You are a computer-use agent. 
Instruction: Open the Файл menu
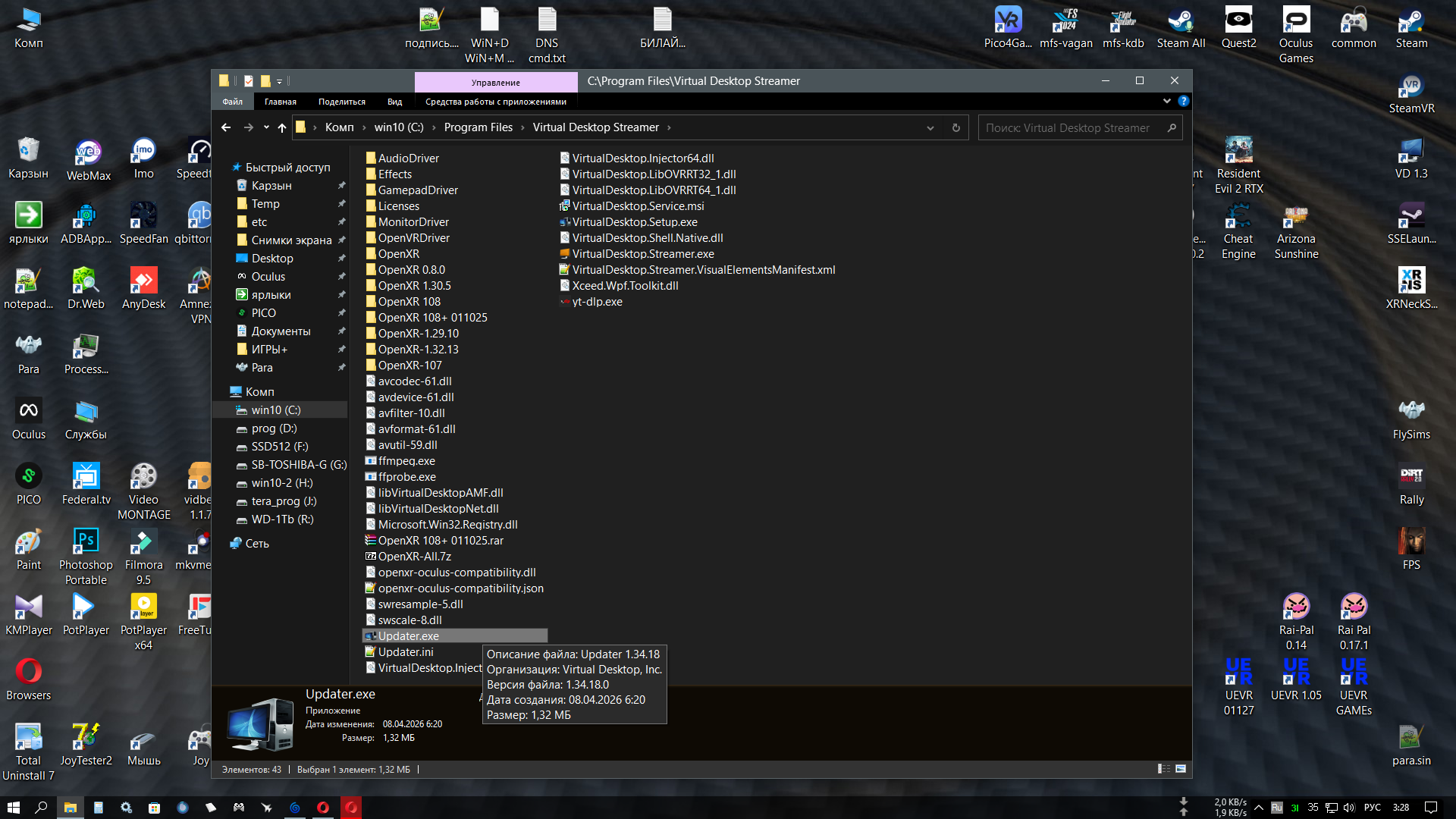233,101
